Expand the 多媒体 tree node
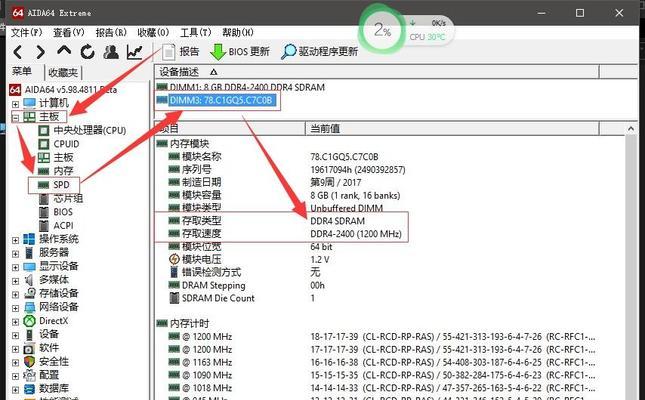Screen dimensions: 645x400 click(15, 281)
